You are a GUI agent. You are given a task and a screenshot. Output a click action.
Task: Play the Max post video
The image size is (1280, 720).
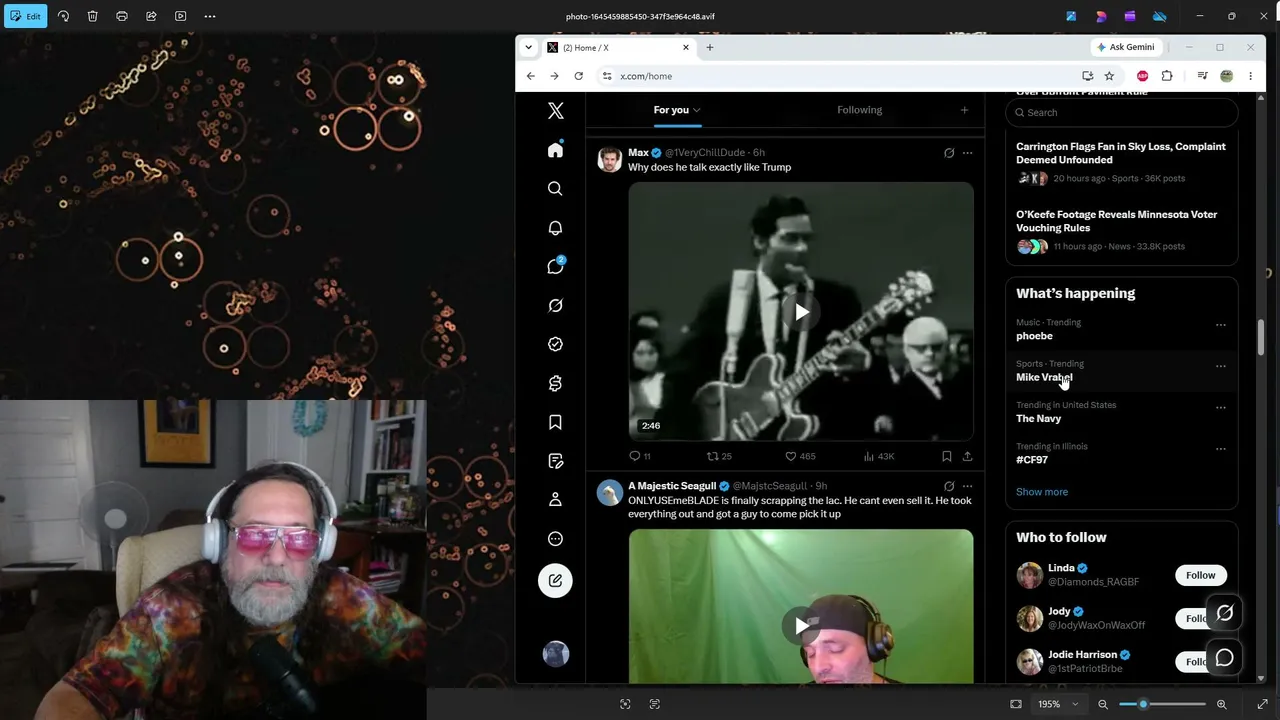802,312
